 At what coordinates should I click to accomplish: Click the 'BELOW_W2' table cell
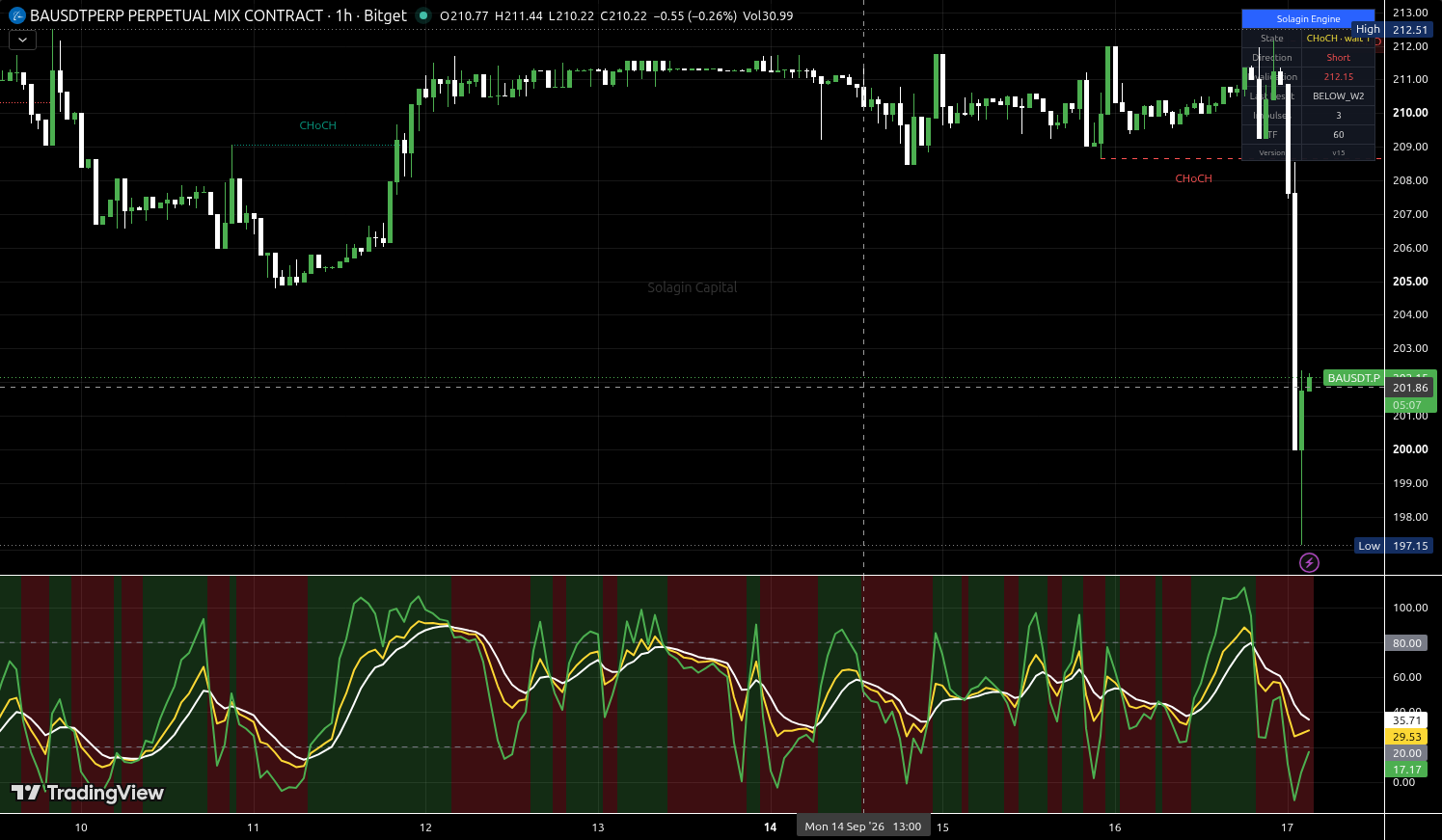coord(1338,96)
